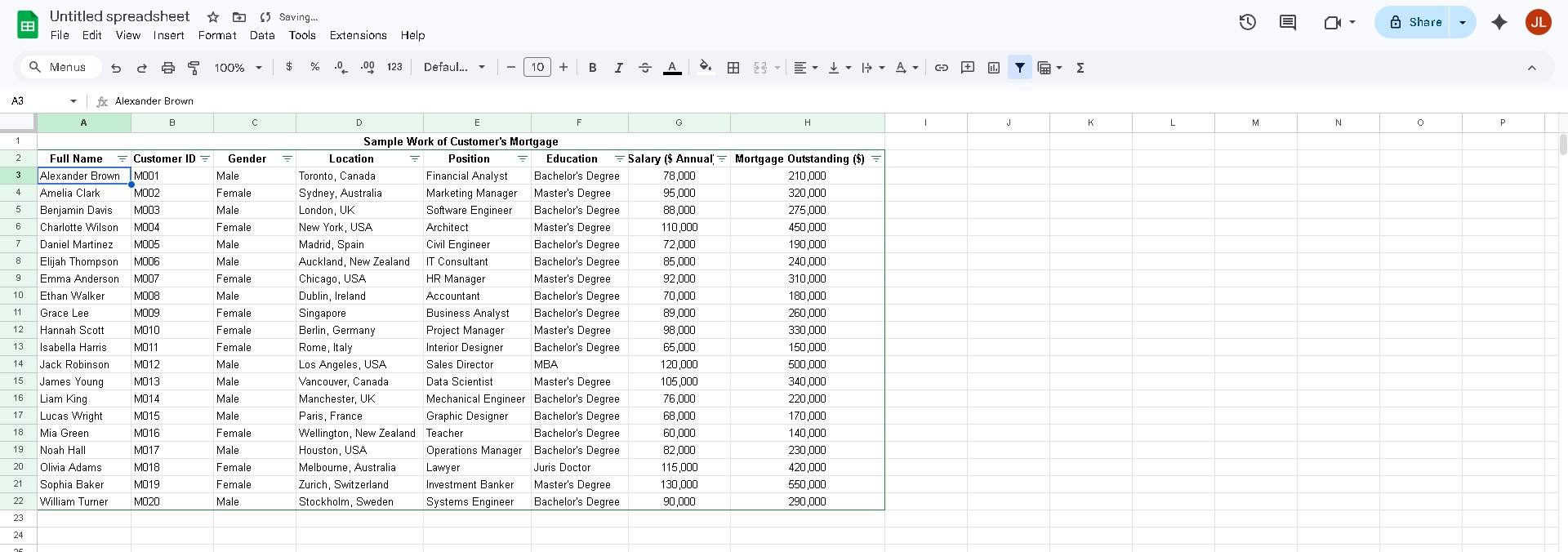The height and width of the screenshot is (552, 1568).
Task: Open the Default font dropdown
Action: pyautogui.click(x=455, y=67)
